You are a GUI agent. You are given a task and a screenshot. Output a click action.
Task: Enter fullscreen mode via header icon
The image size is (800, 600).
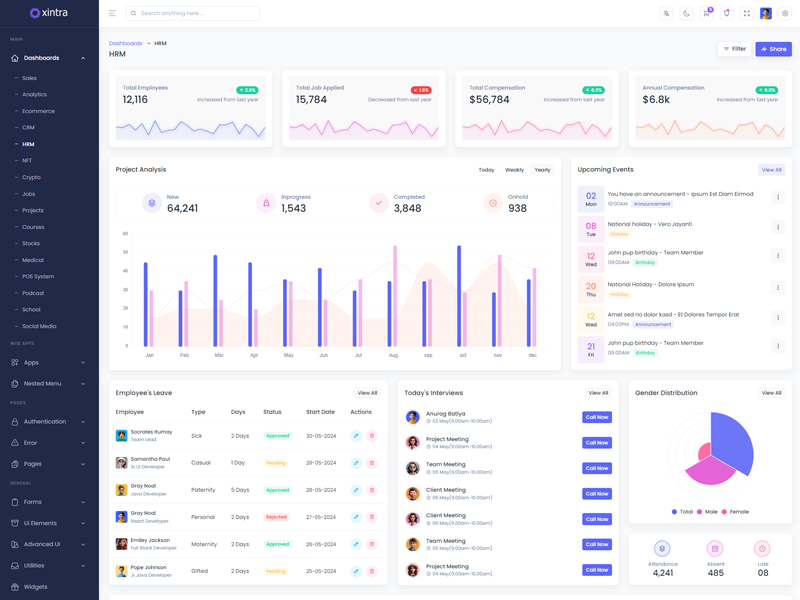pyautogui.click(x=746, y=14)
